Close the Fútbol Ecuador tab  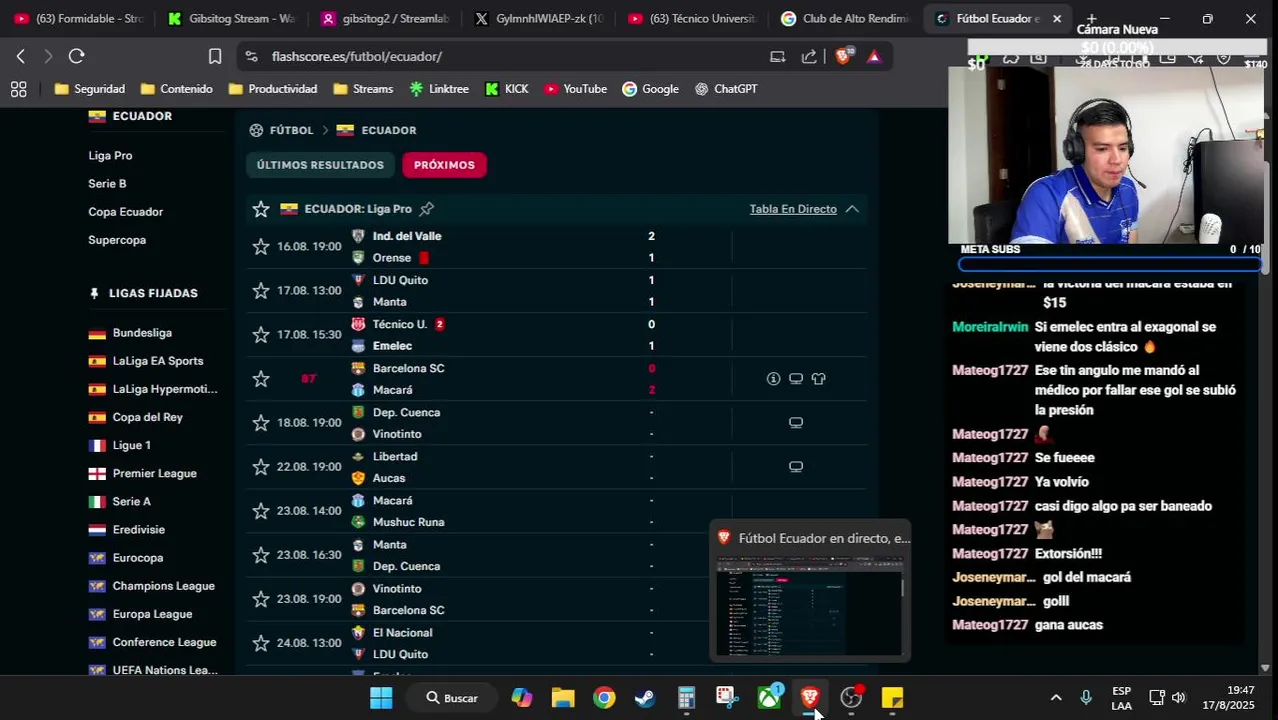(x=1057, y=19)
